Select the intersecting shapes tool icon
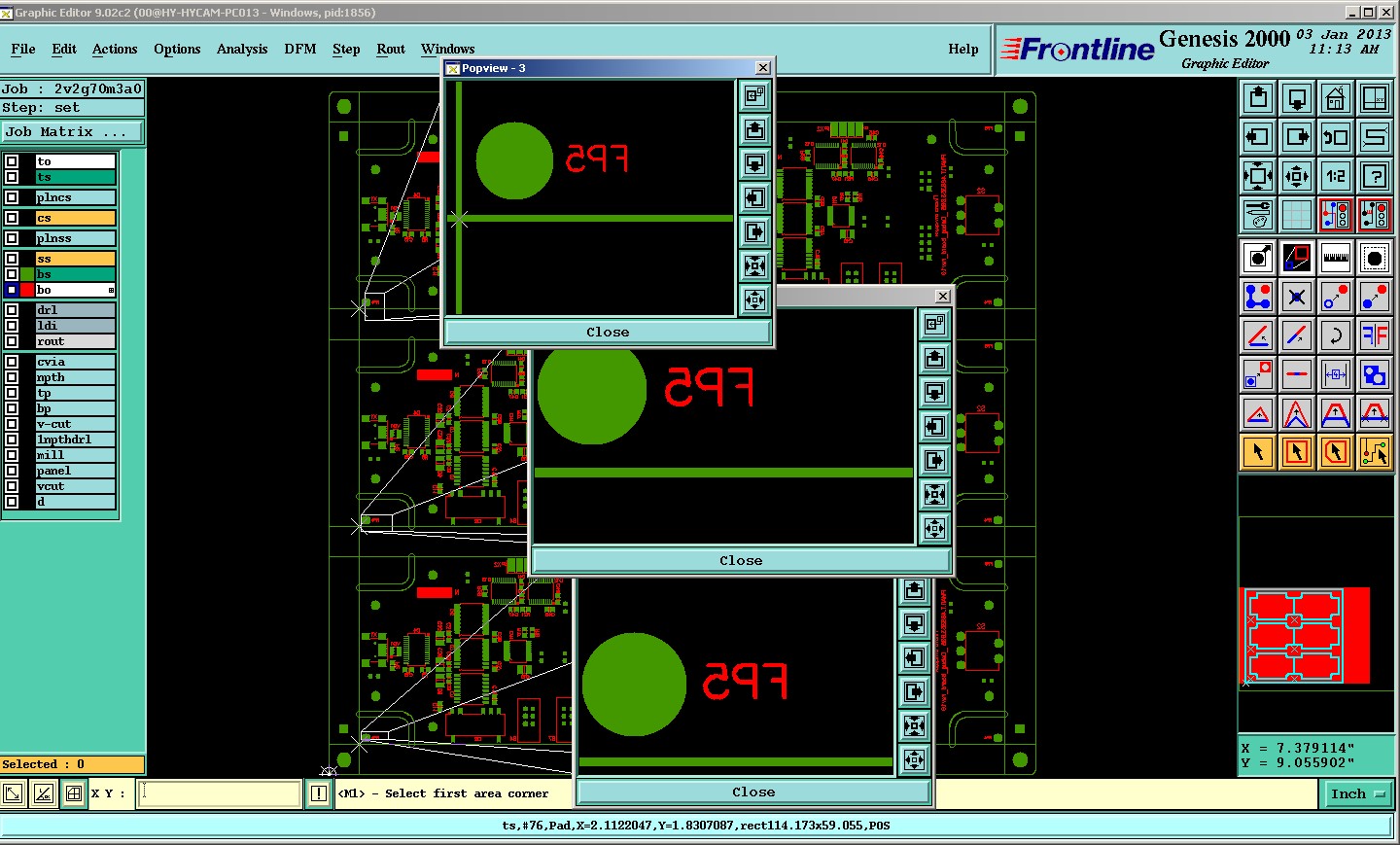This screenshot has height=845, width=1400. coord(1375,374)
